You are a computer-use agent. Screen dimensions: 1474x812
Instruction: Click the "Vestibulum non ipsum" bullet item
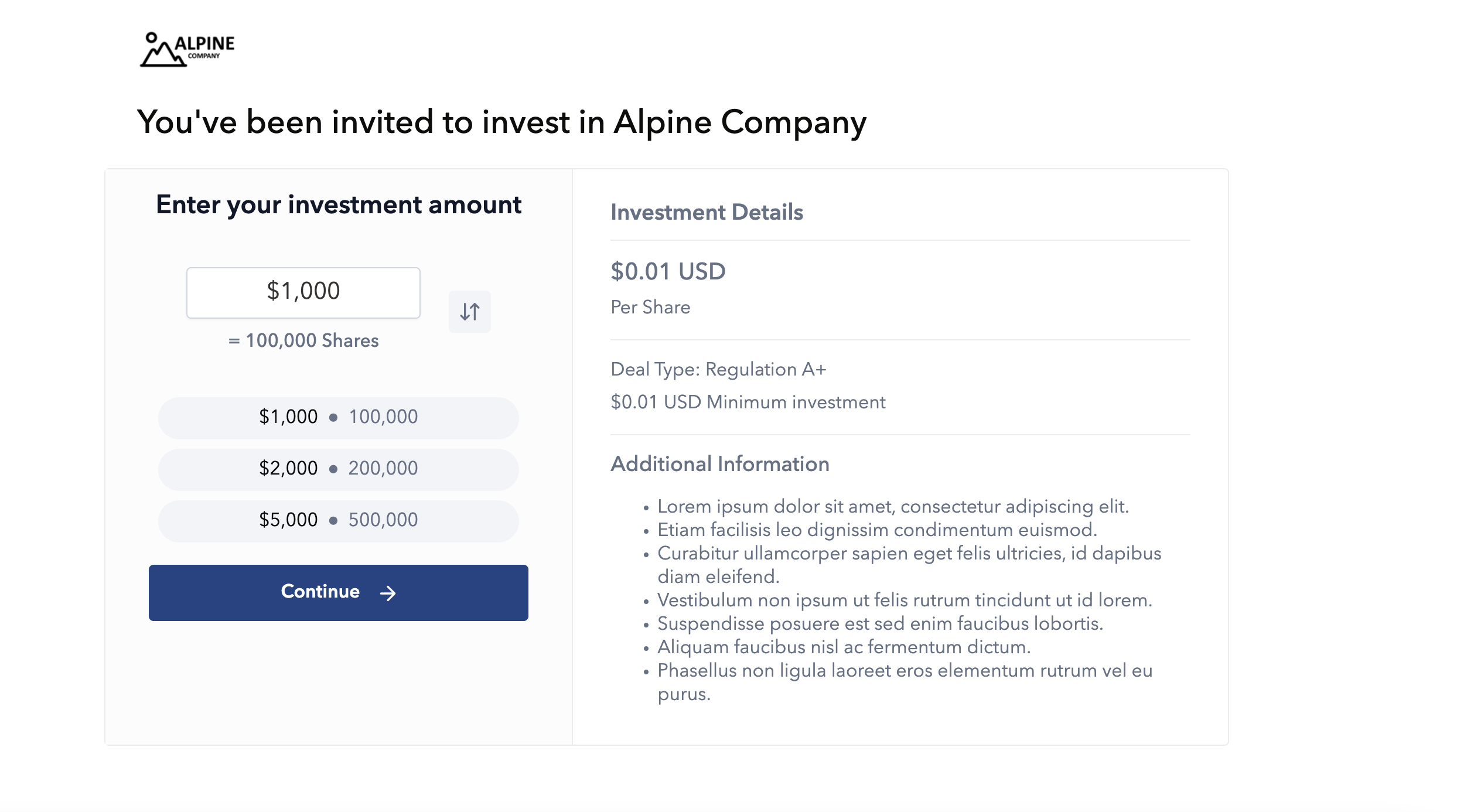click(x=905, y=600)
